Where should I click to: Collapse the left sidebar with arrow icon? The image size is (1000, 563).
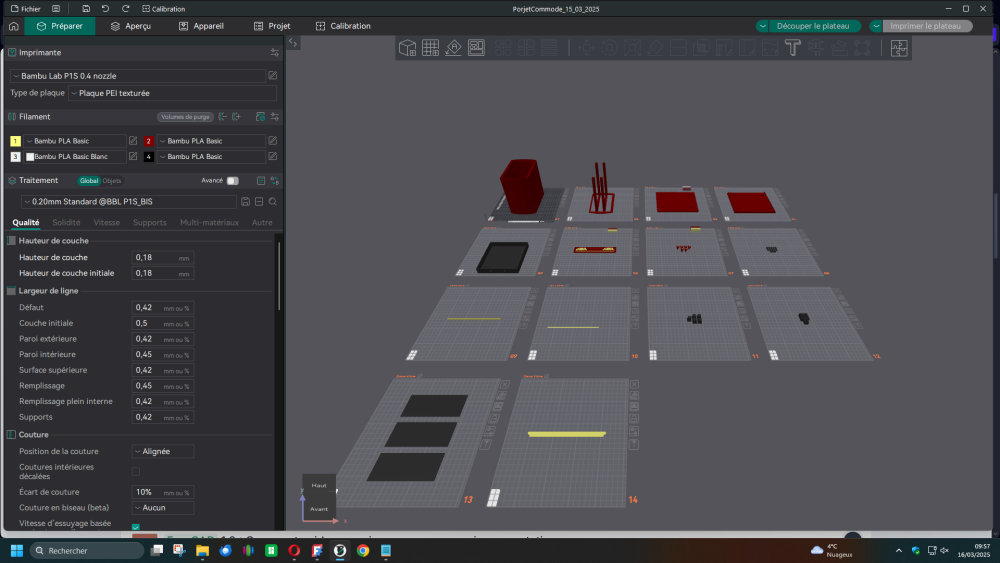[x=293, y=43]
